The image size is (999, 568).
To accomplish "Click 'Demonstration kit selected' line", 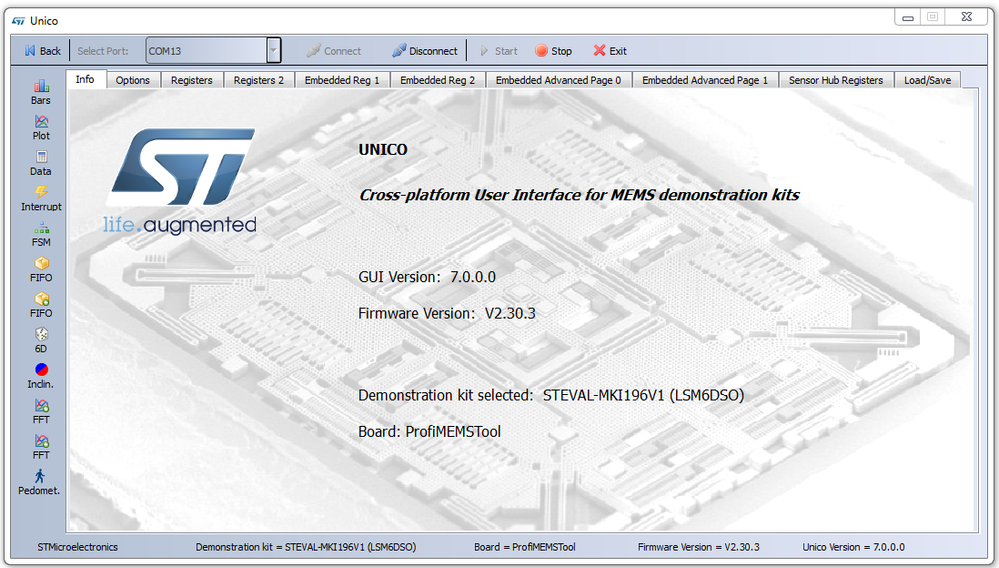I will click(x=551, y=395).
